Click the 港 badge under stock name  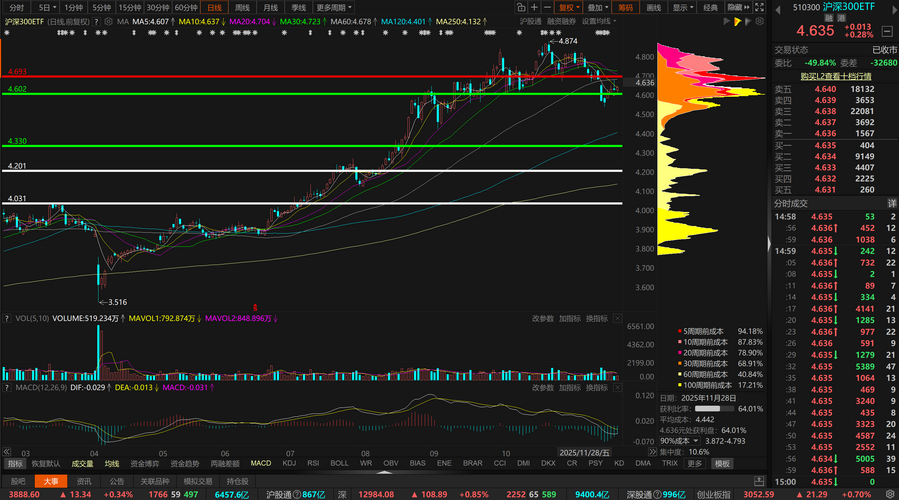[x=843, y=18]
